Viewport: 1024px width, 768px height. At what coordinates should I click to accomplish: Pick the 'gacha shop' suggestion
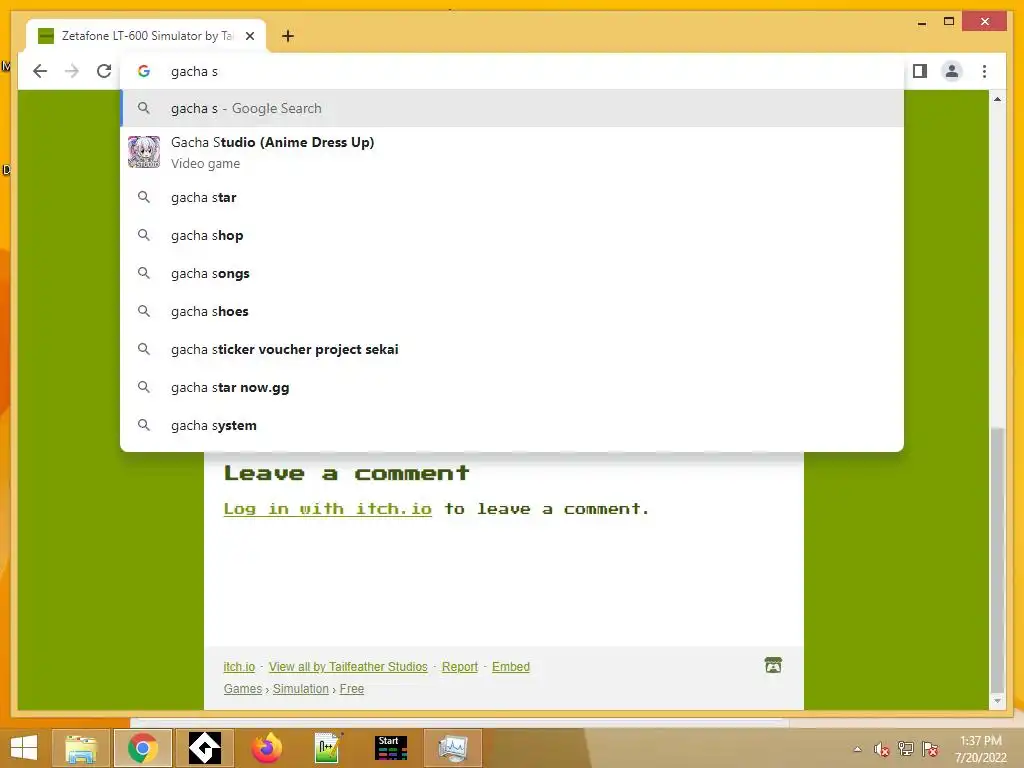pyautogui.click(x=512, y=235)
